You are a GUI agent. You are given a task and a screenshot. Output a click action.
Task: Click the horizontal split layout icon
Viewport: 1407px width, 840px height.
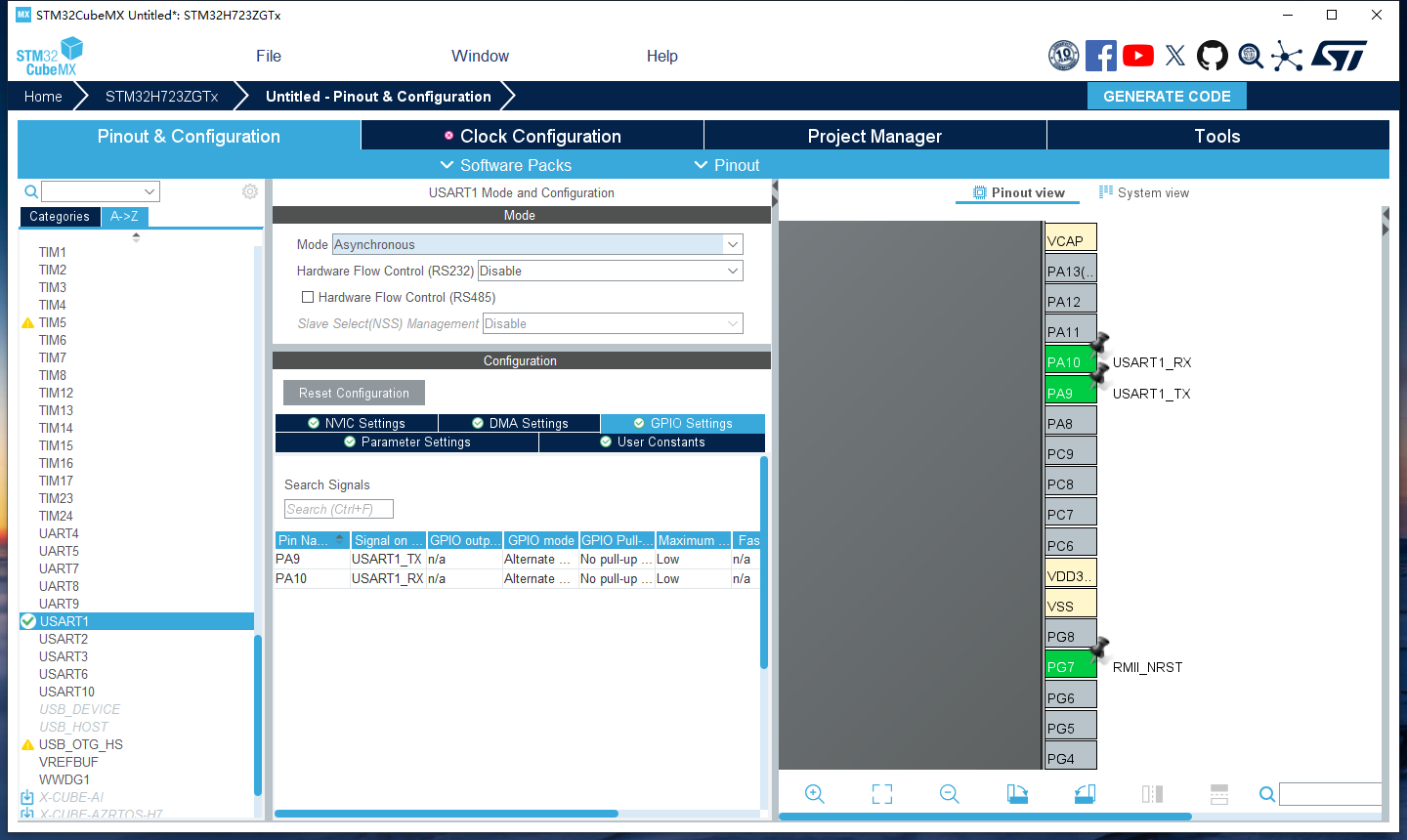coord(1219,794)
